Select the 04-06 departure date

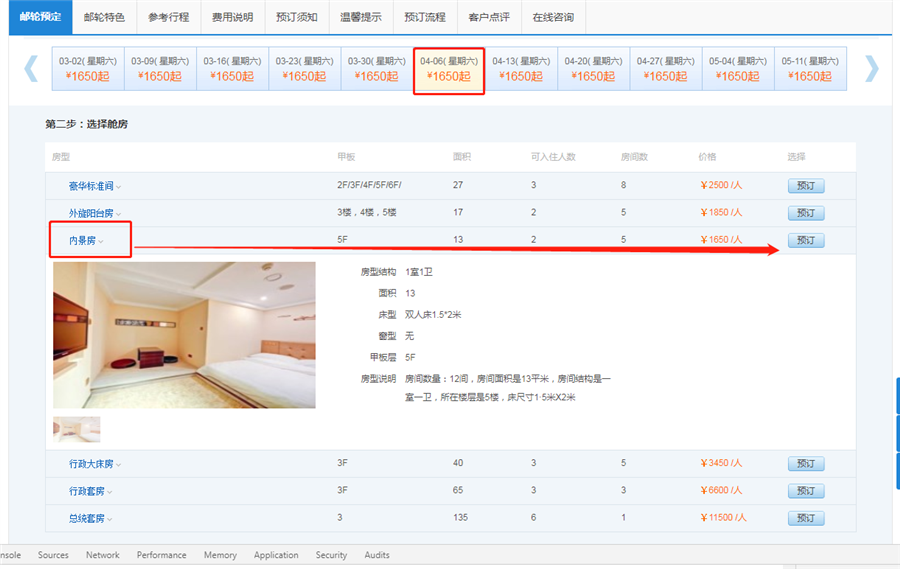click(449, 69)
